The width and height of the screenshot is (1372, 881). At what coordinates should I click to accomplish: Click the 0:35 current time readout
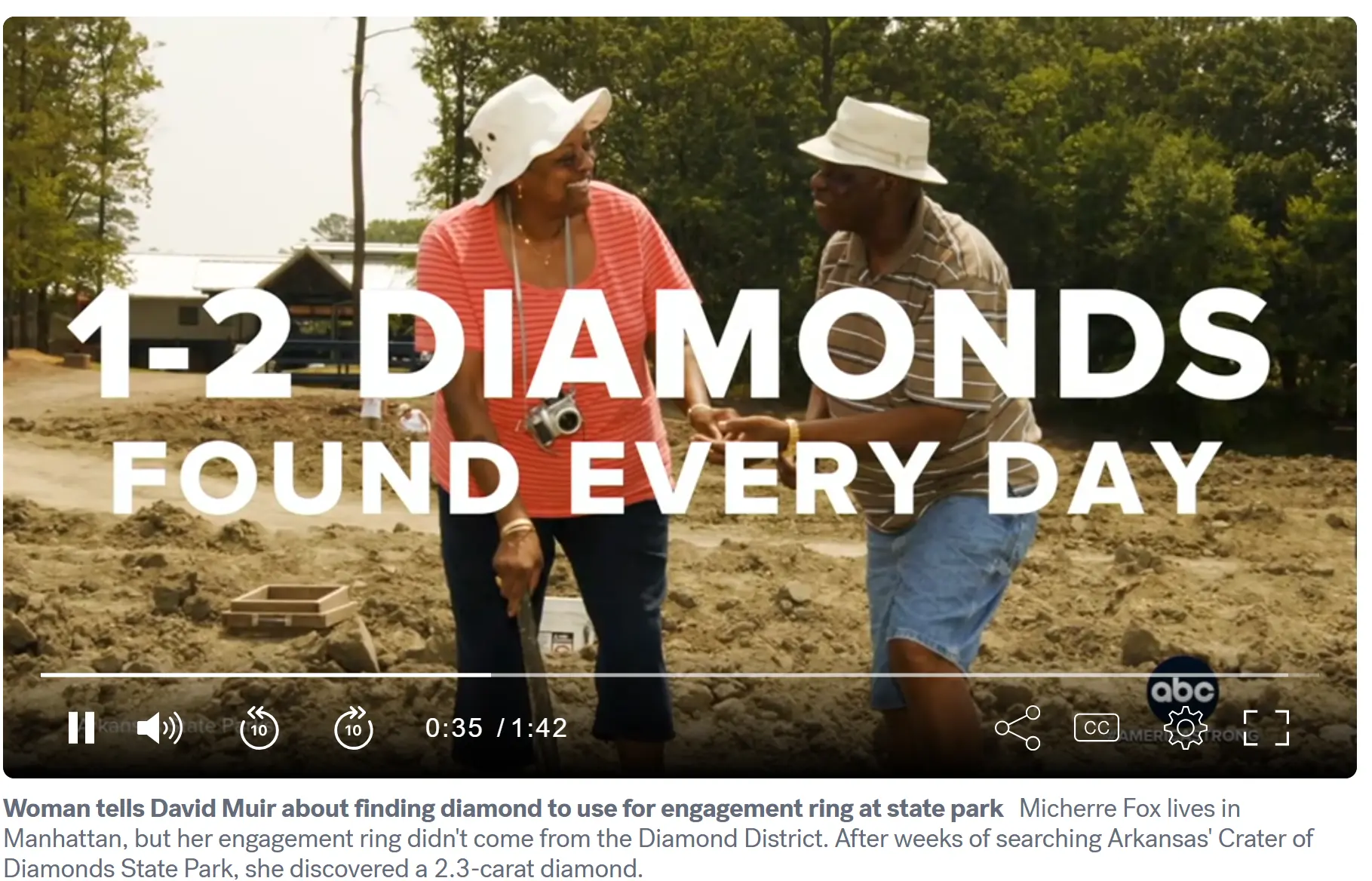point(454,728)
